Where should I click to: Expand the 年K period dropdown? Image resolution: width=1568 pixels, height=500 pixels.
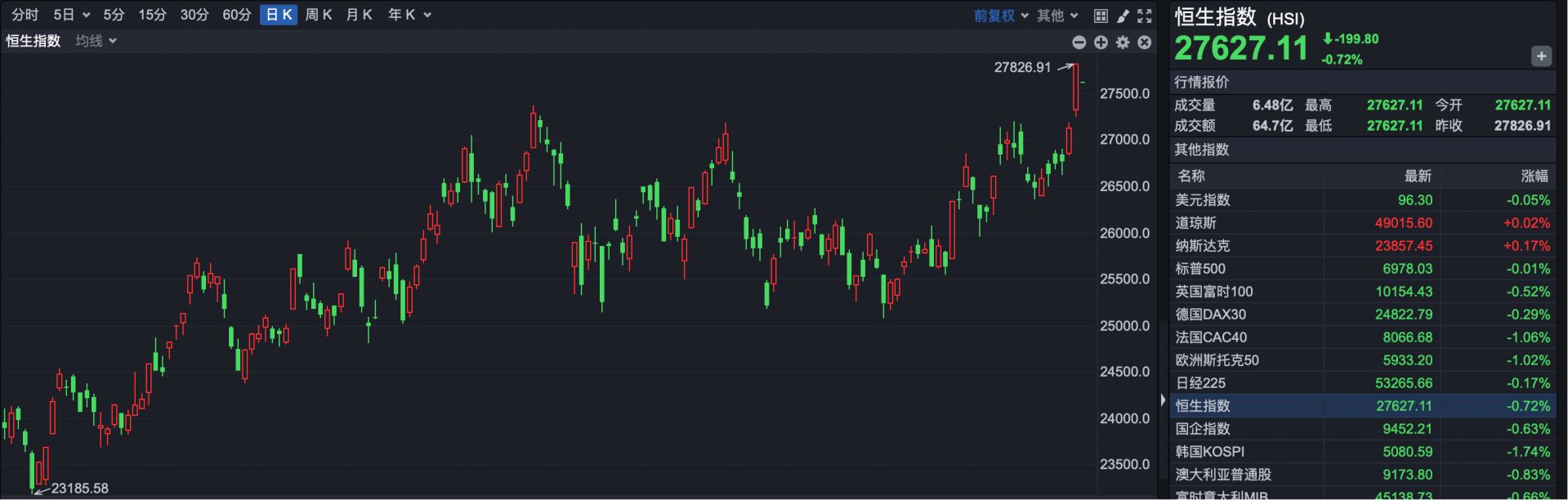pyautogui.click(x=409, y=15)
